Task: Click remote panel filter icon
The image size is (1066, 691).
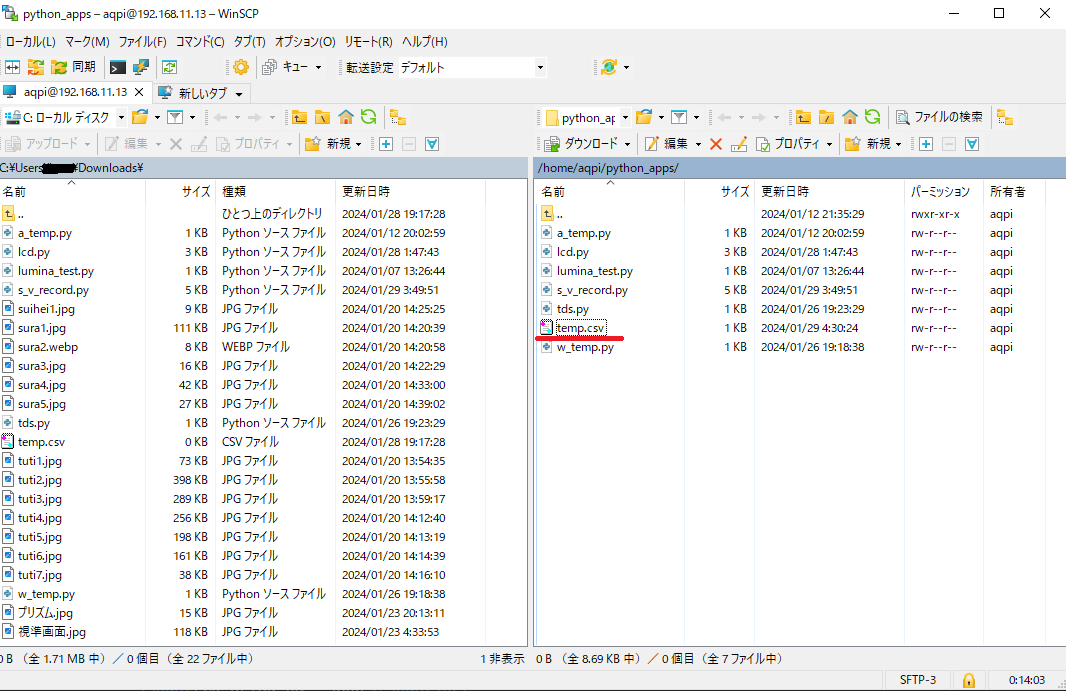Action: 679,118
